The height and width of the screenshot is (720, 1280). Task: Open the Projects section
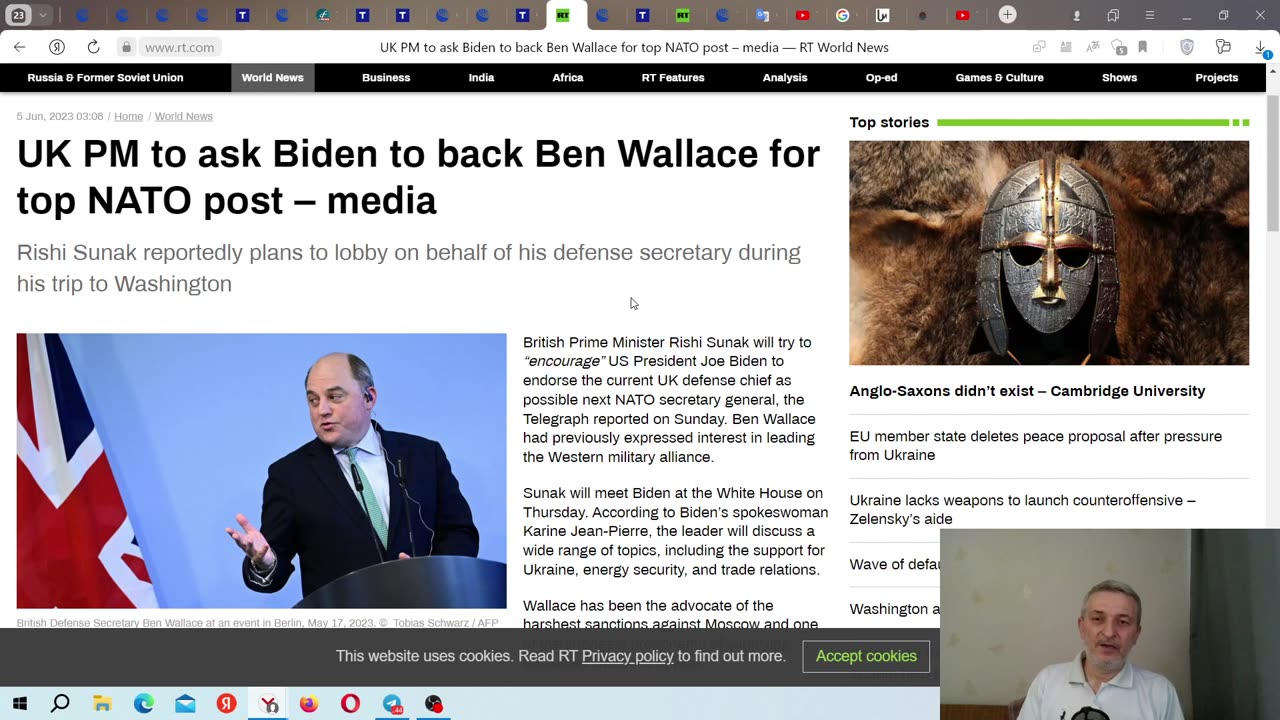click(1216, 77)
